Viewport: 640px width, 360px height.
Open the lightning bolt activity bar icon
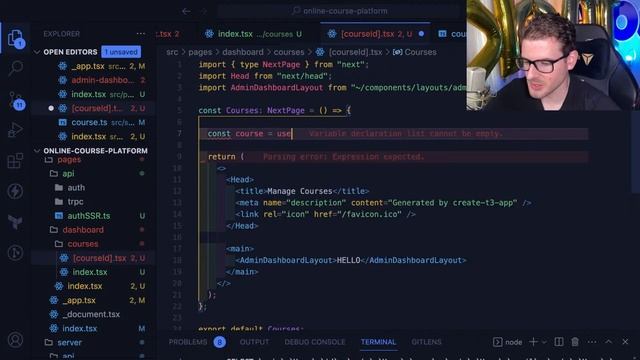(x=16, y=191)
